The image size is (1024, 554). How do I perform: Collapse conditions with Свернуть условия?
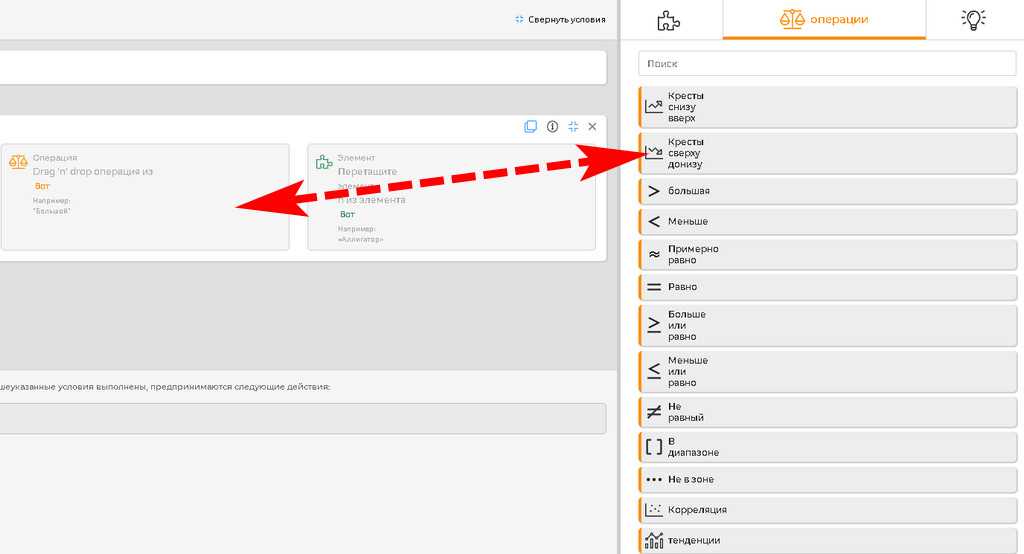point(560,19)
